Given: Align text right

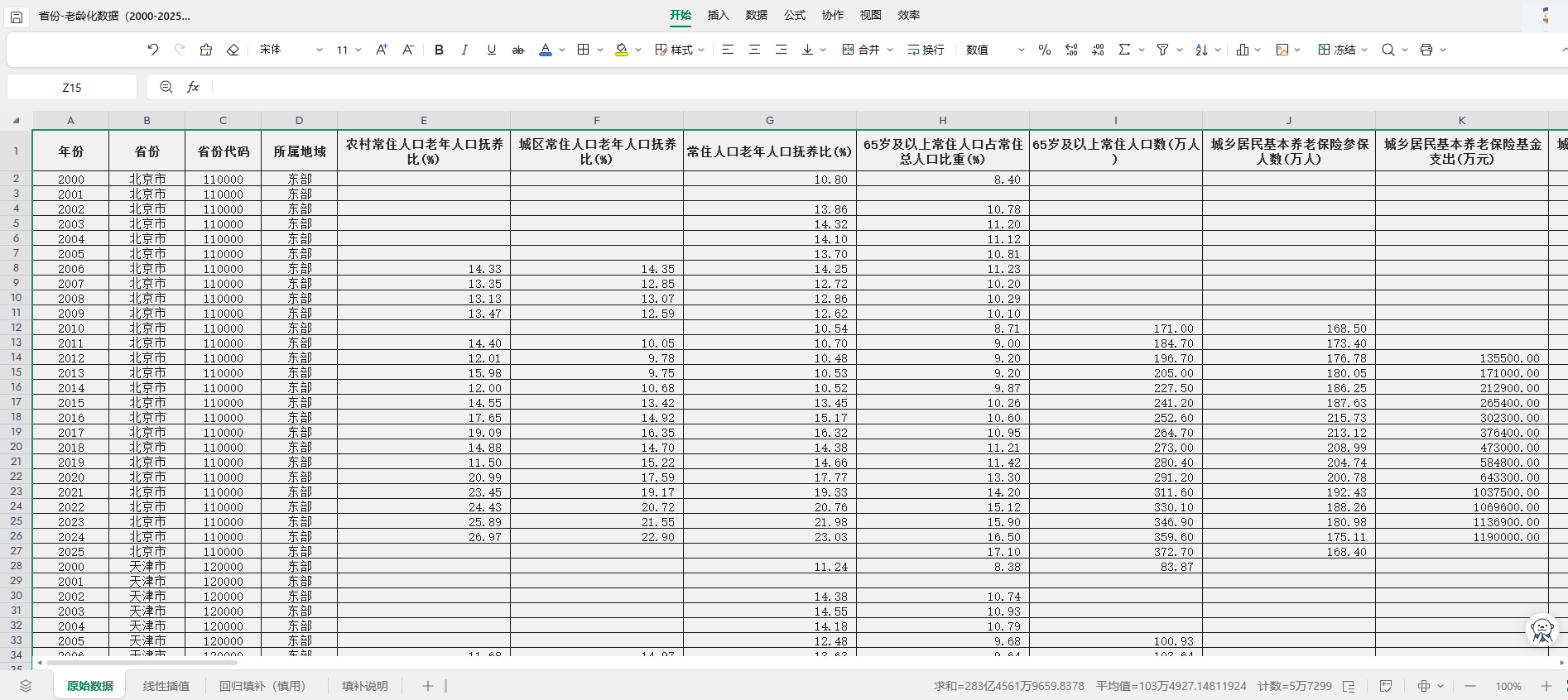Looking at the screenshot, I should pos(781,50).
